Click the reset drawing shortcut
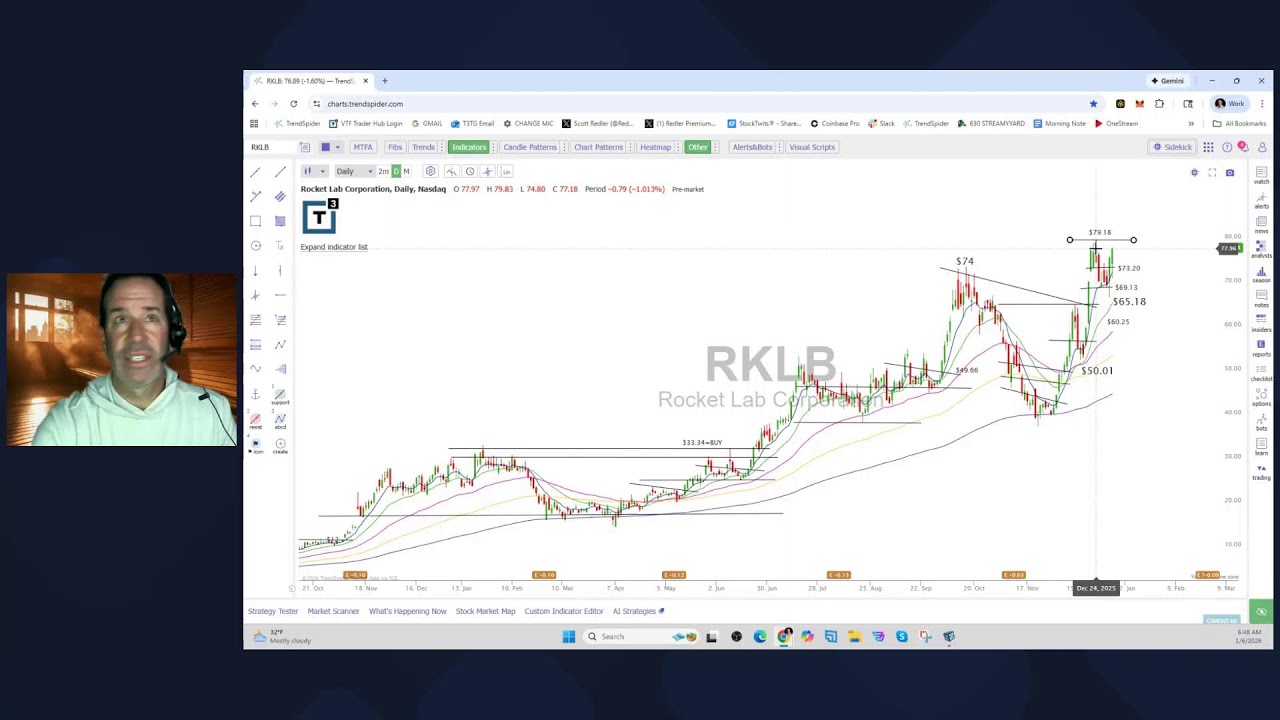The height and width of the screenshot is (720, 1280). click(x=255, y=421)
